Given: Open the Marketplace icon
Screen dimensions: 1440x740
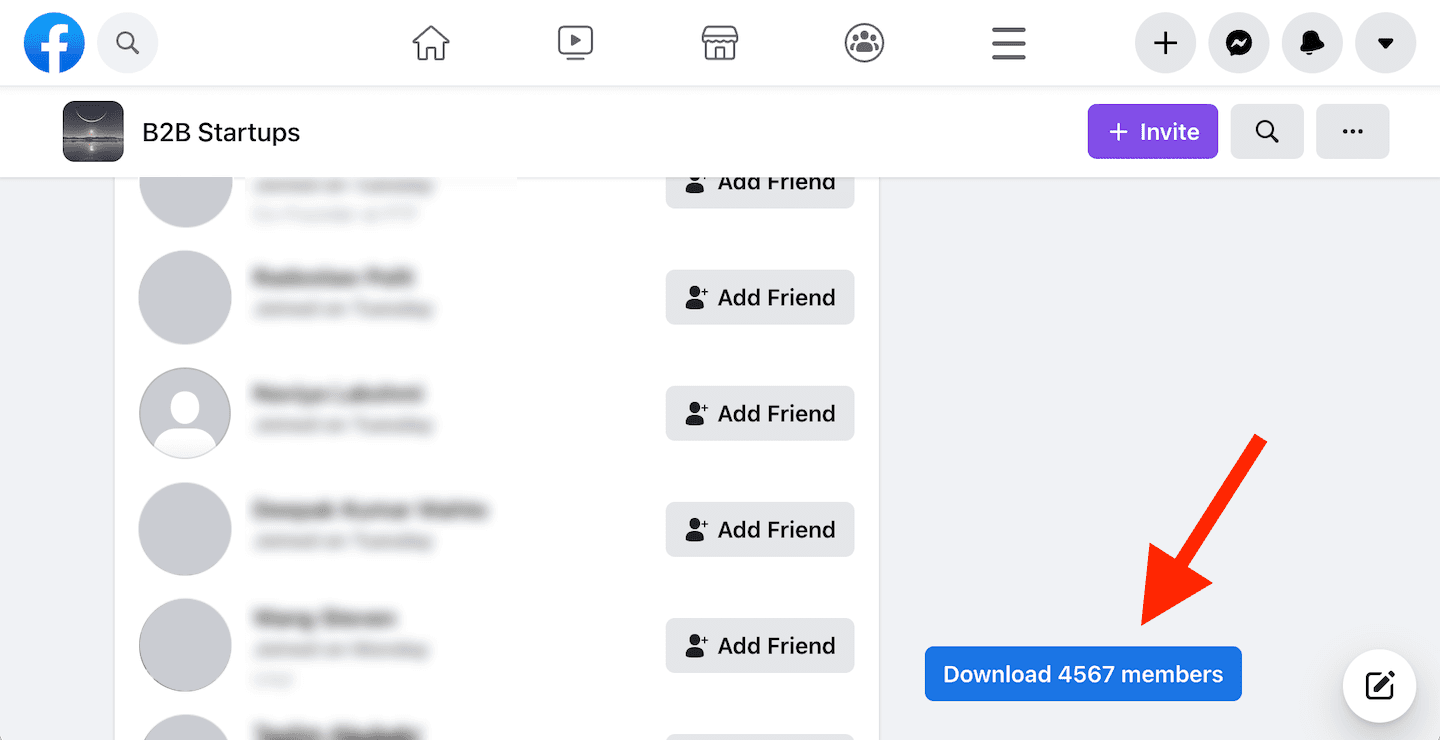Looking at the screenshot, I should tap(720, 43).
